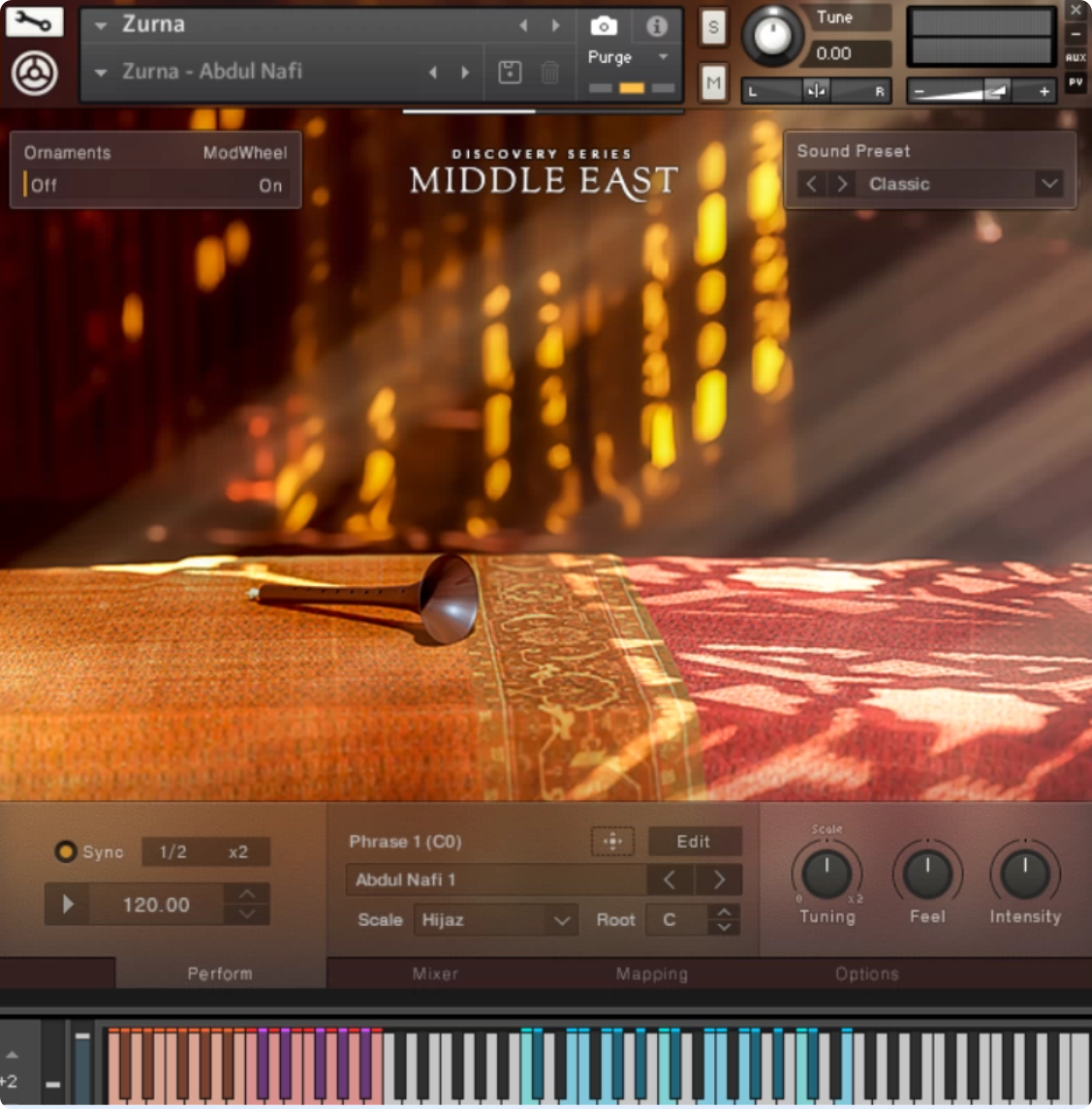Minimize the instrument header view

[x=1075, y=34]
